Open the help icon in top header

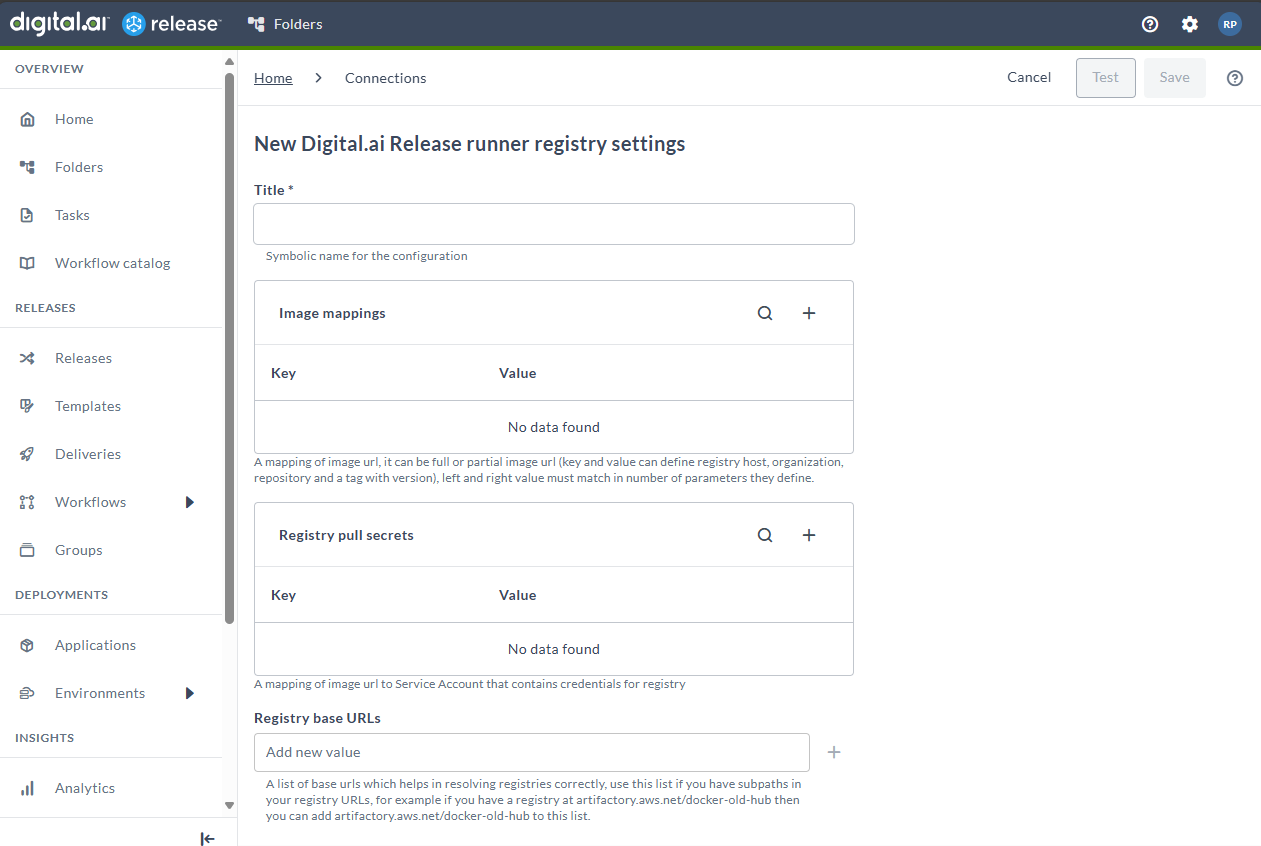click(x=1150, y=24)
